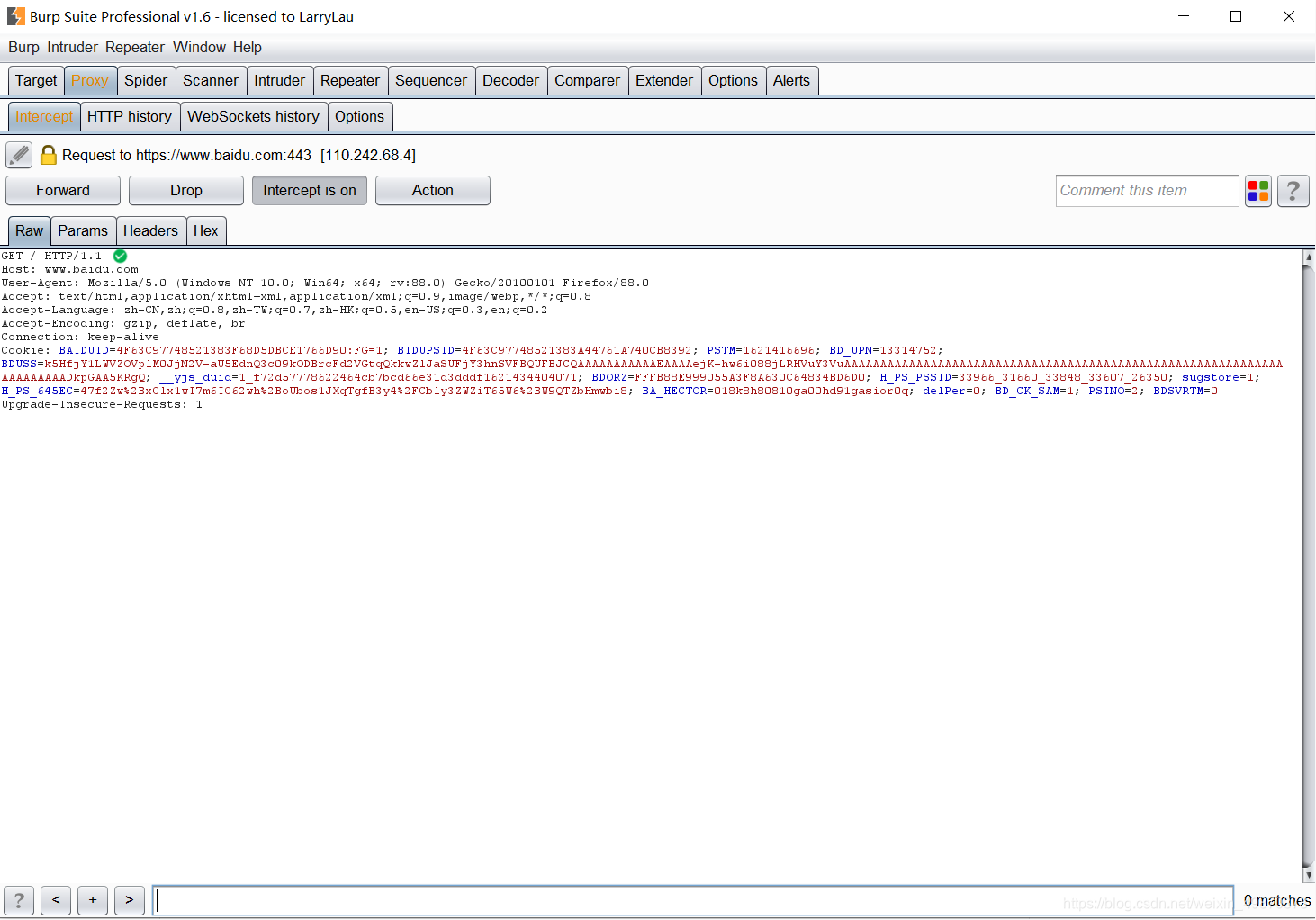Forward the intercepted request
This screenshot has height=920, width=1316.
click(x=63, y=191)
